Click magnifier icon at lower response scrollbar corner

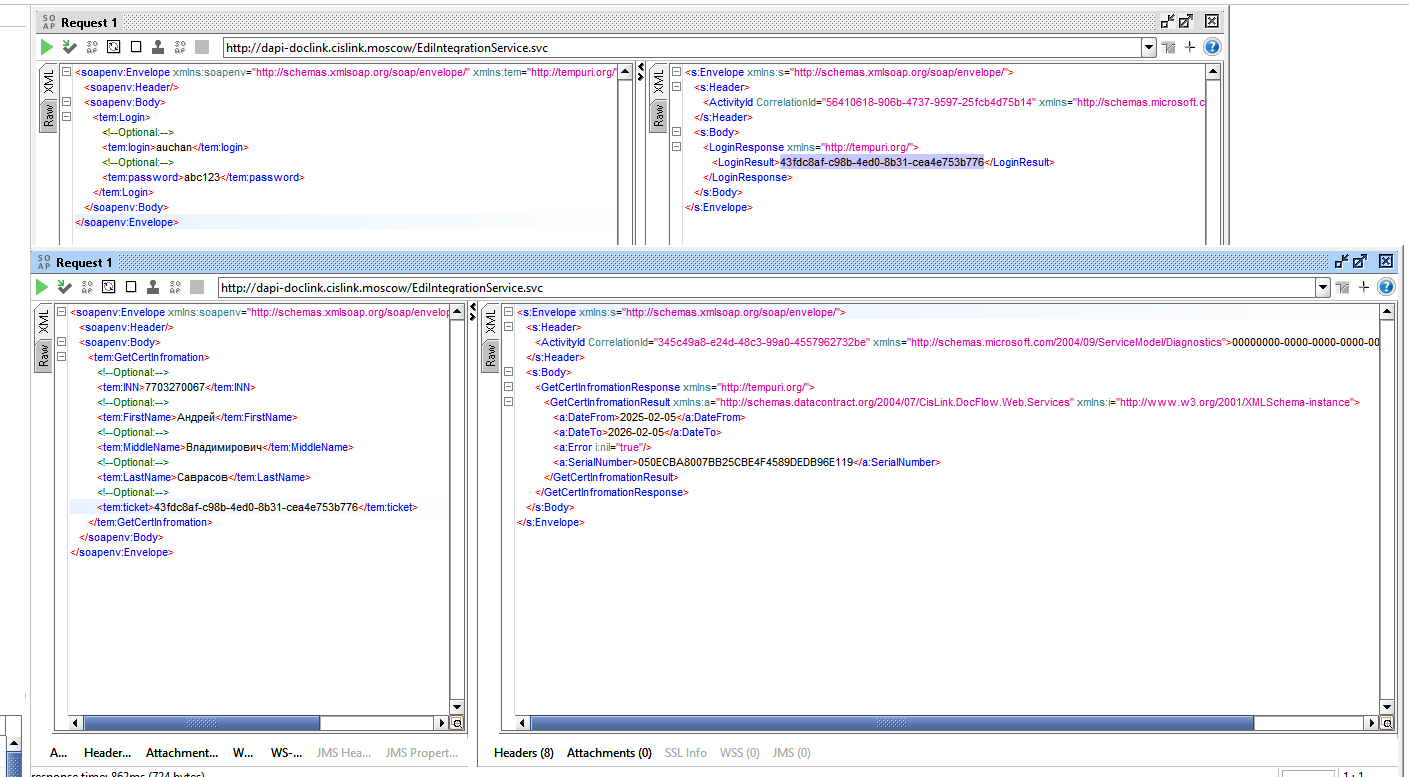coord(1387,723)
